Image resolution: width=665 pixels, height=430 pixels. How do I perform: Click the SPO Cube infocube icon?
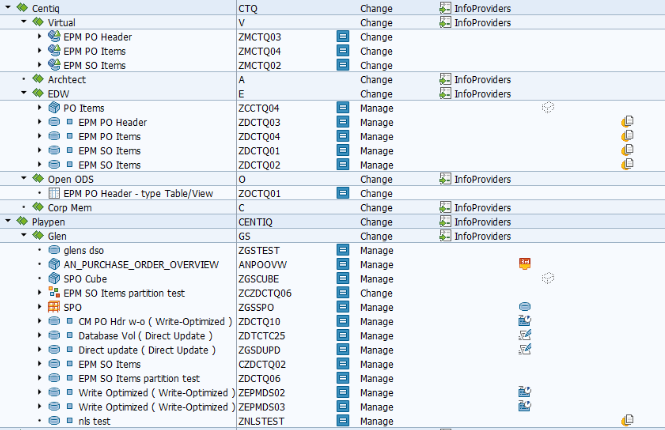[x=54, y=278]
